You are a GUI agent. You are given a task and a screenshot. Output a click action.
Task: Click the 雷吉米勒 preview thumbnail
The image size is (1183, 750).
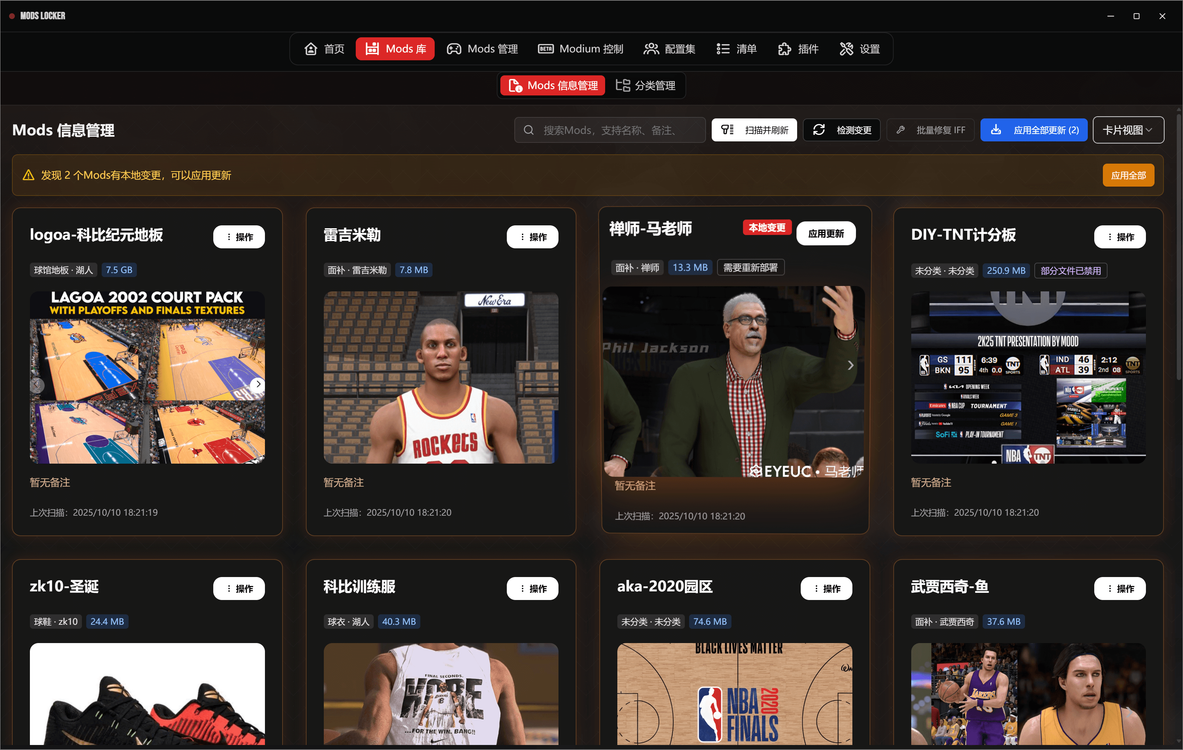tap(441, 377)
